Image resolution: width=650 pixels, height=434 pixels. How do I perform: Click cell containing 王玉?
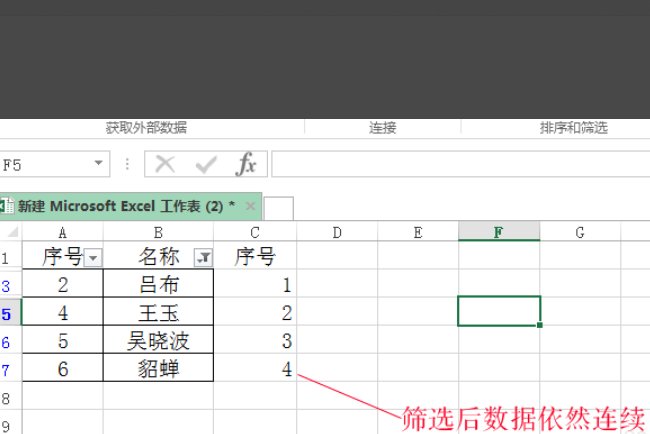[158, 312]
